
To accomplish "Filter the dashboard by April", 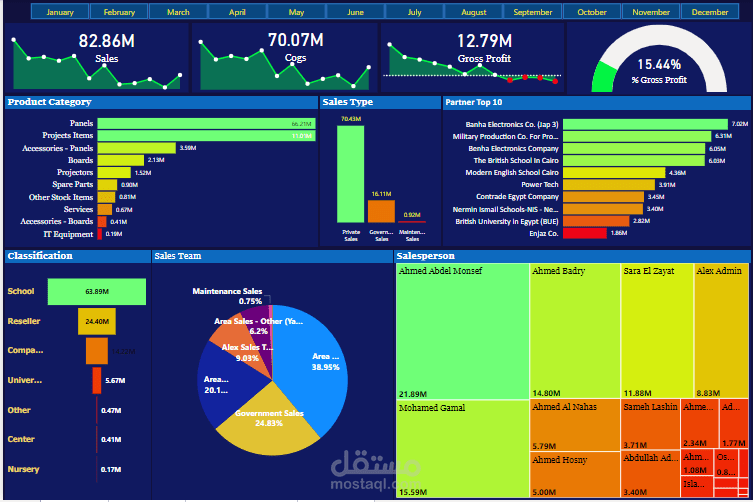I will tap(237, 12).
